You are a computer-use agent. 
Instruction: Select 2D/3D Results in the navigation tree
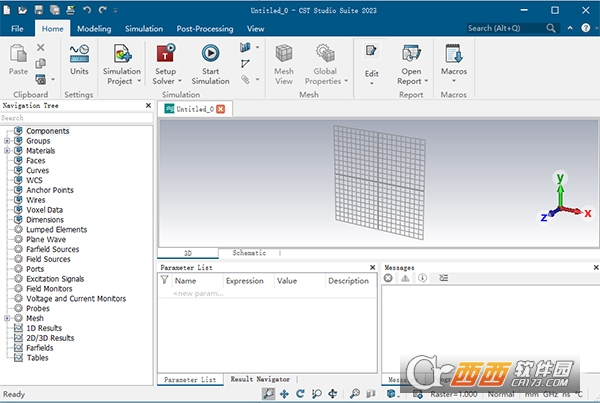point(50,338)
